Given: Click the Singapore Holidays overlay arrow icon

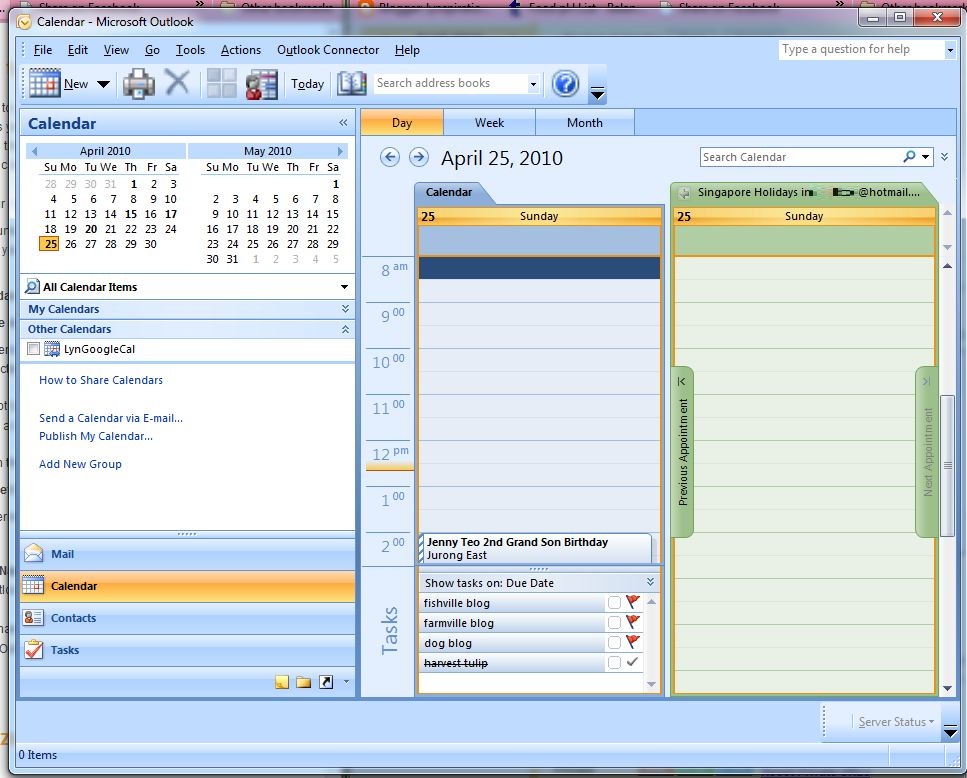Looking at the screenshot, I should click(x=684, y=193).
